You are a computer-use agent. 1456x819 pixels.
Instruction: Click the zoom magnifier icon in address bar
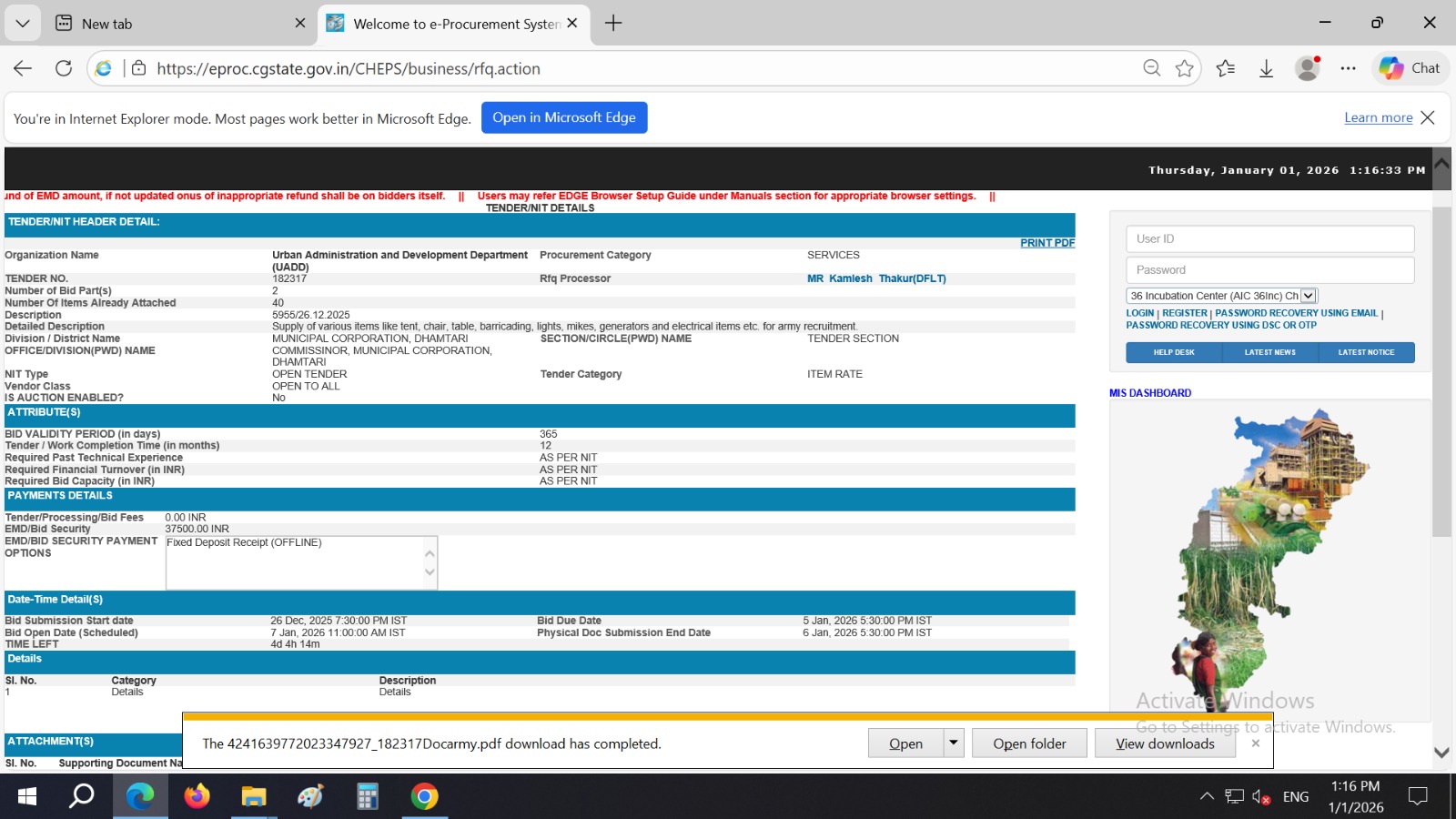point(1151,68)
